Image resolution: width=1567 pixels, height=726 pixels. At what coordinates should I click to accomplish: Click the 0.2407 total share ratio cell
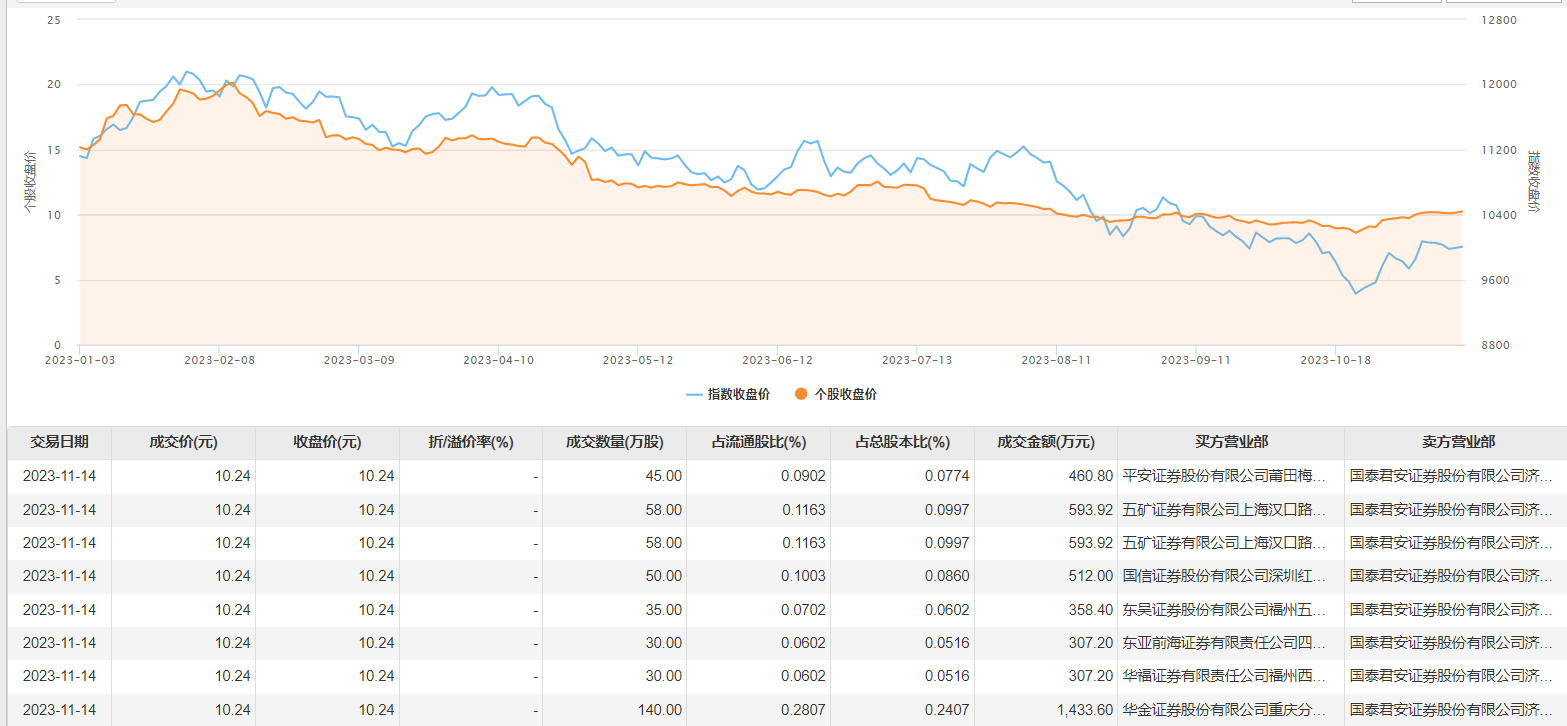click(x=903, y=709)
